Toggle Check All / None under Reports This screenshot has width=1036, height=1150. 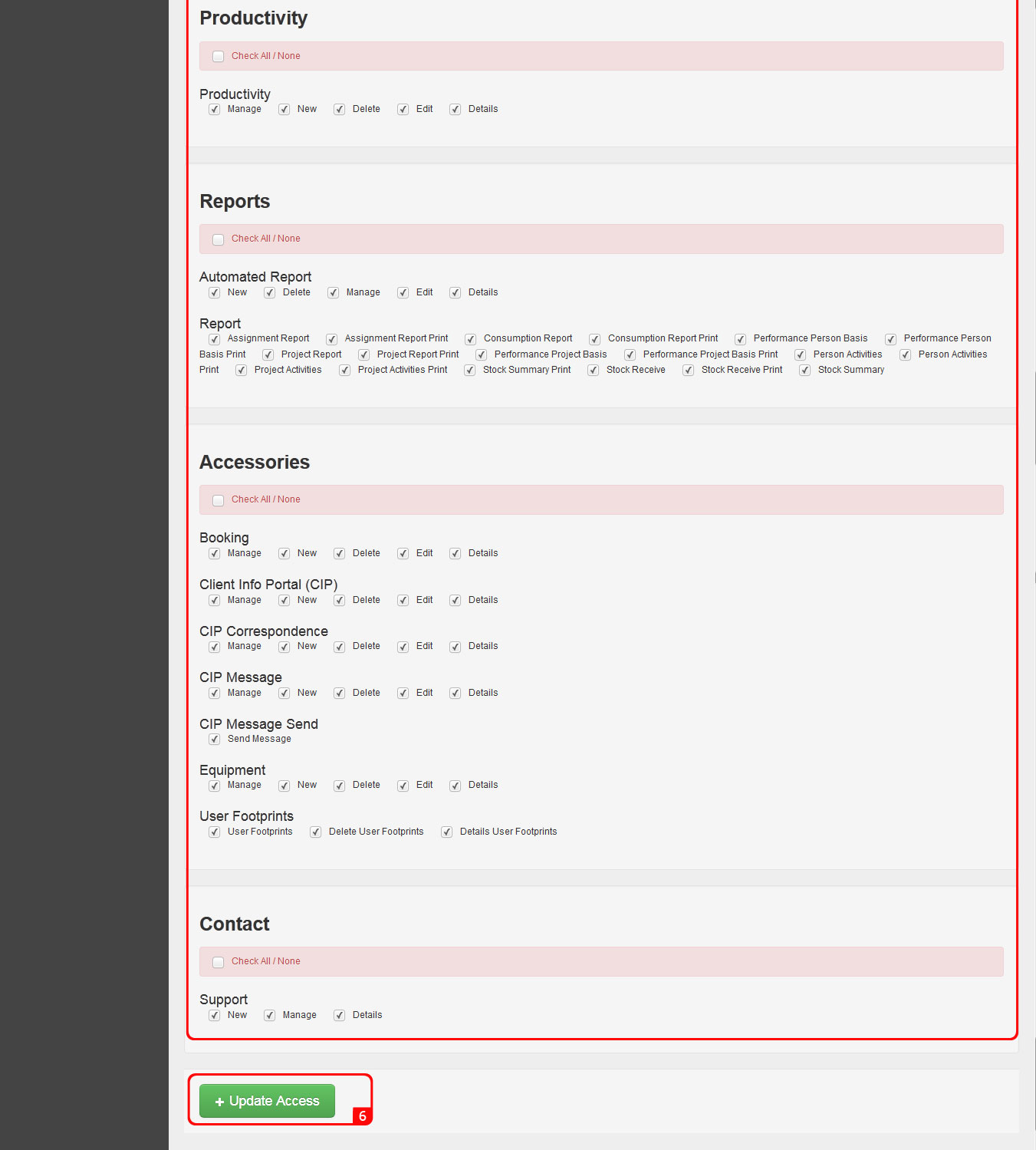pos(219,239)
